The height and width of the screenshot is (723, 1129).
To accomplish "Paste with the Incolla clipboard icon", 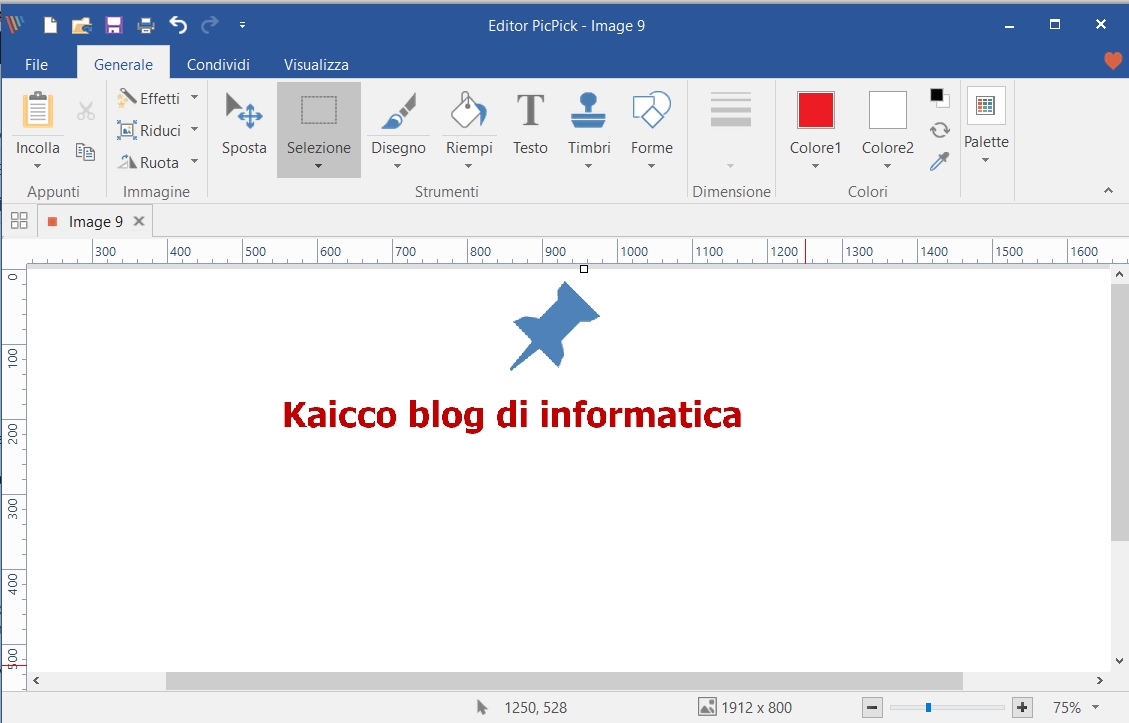I will point(37,110).
